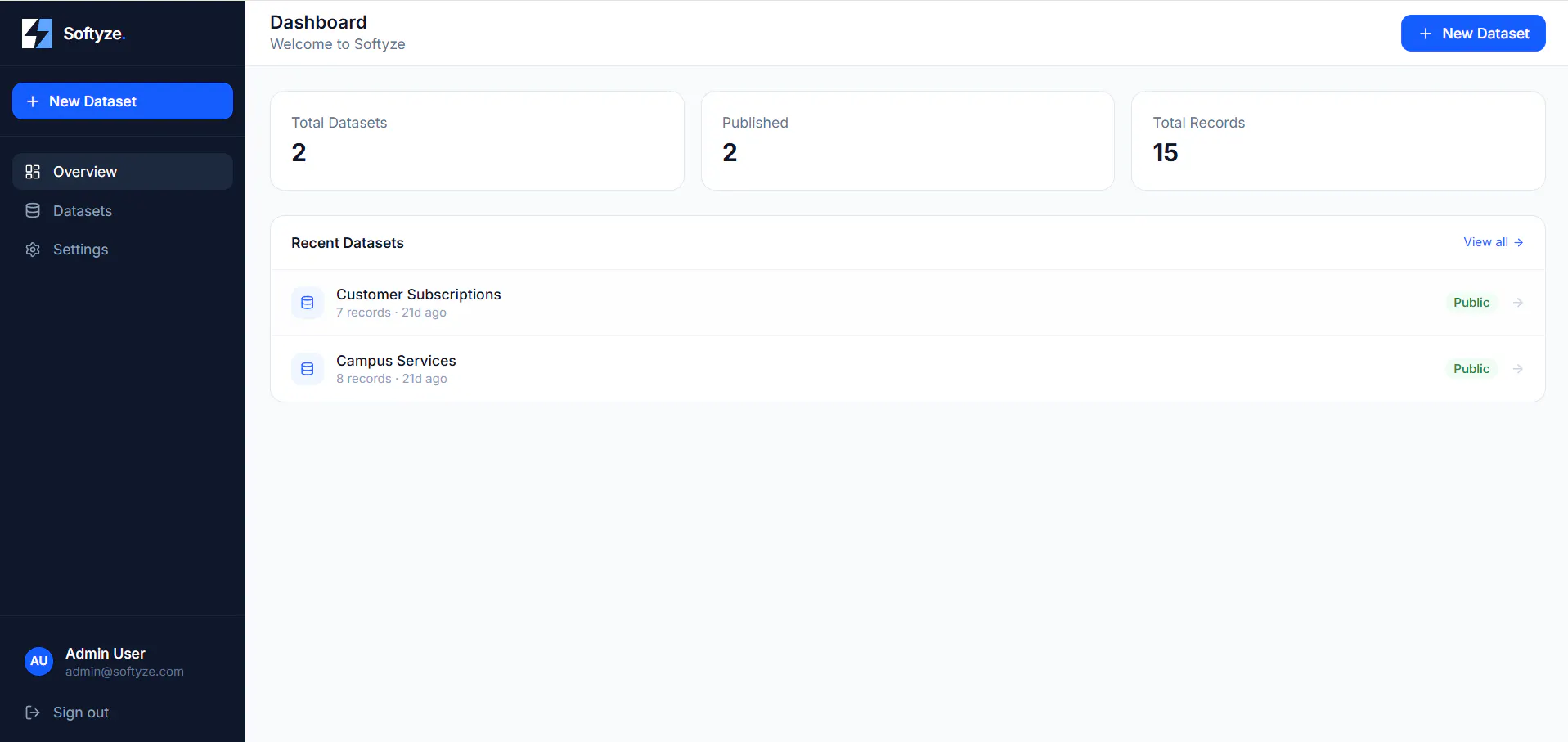Open the Customer Subscriptions dataset
This screenshot has width=1568, height=742.
click(x=908, y=303)
